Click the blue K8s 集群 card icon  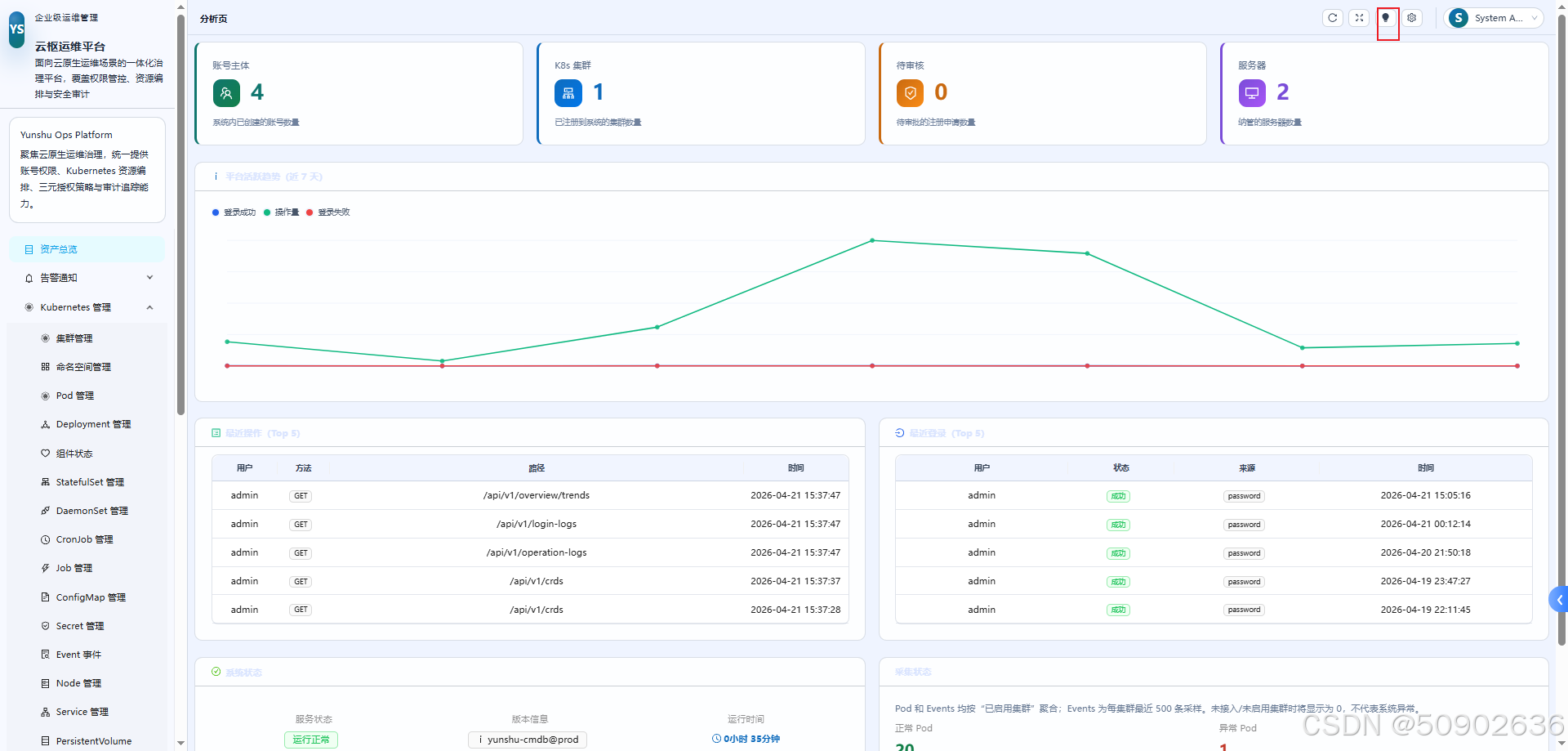tap(568, 93)
